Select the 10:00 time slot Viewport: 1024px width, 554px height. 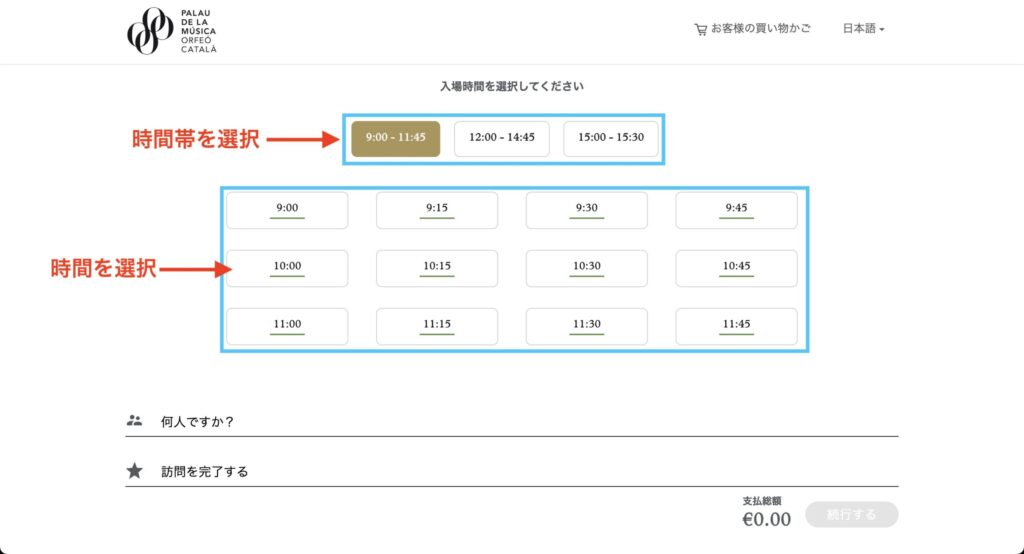click(287, 268)
